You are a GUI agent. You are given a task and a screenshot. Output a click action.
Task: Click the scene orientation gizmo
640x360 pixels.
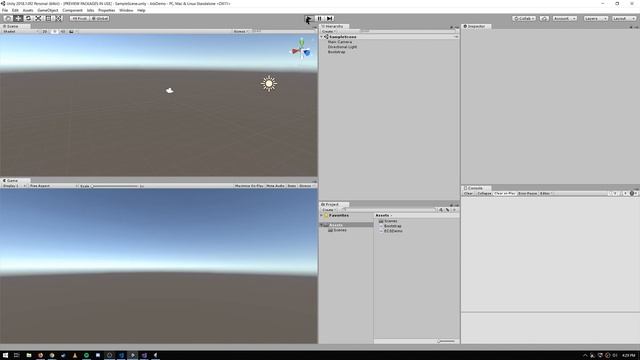[301, 50]
